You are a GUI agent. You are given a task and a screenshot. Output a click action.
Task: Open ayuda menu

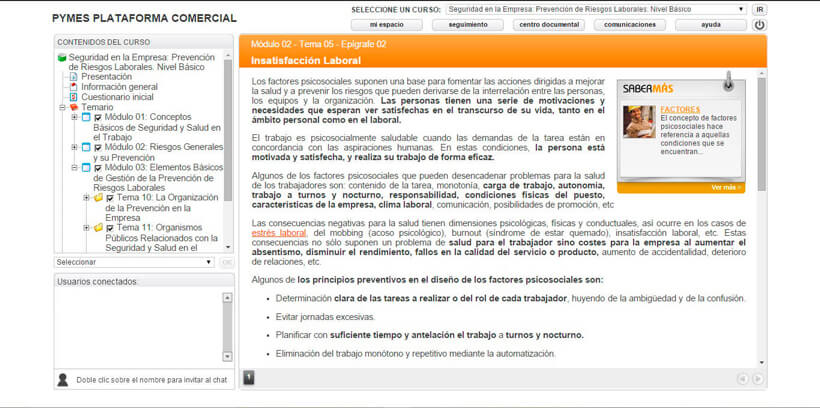coord(711,25)
